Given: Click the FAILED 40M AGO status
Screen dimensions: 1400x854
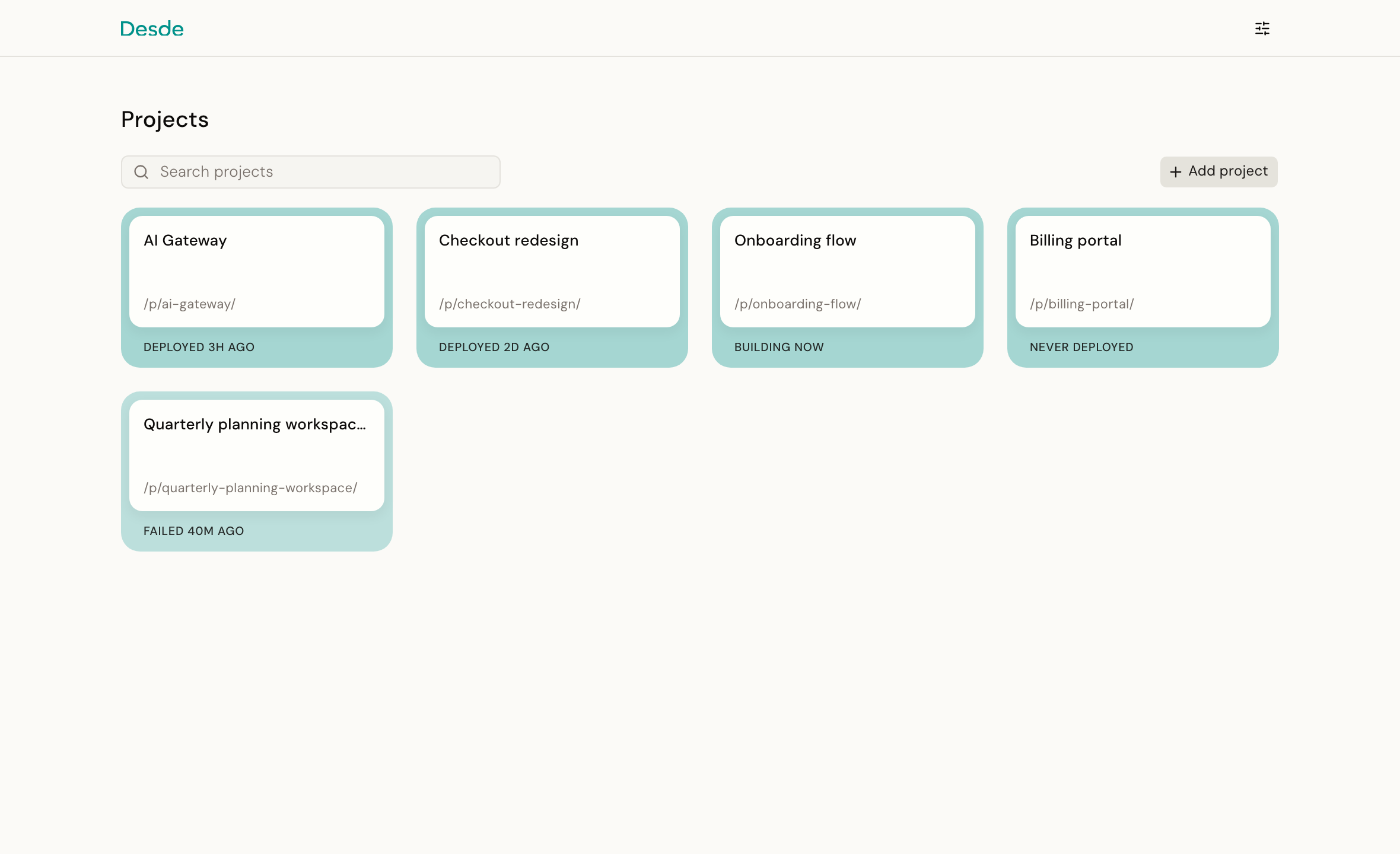Looking at the screenshot, I should [193, 531].
